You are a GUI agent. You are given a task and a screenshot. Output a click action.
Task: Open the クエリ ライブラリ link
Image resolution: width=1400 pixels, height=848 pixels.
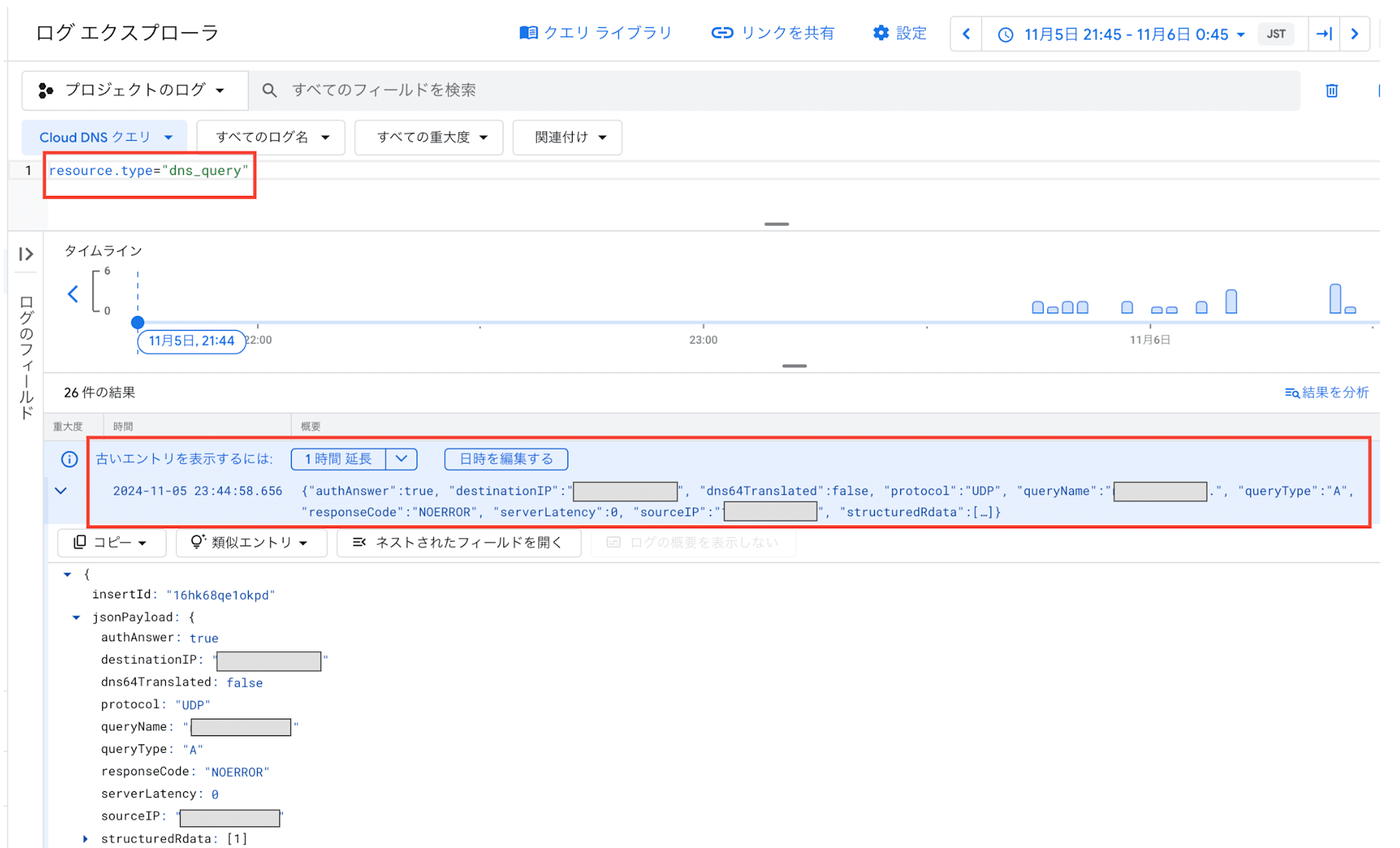(596, 33)
